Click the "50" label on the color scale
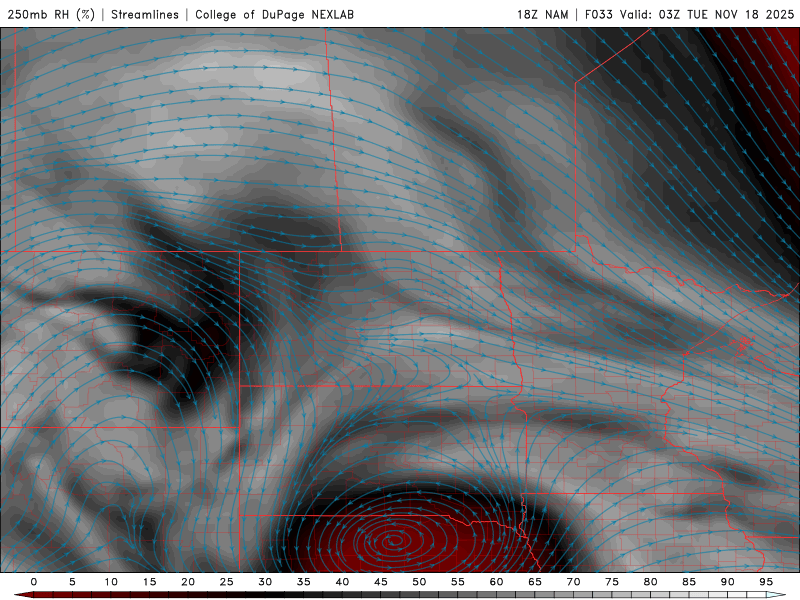The width and height of the screenshot is (800, 600). coord(419,582)
